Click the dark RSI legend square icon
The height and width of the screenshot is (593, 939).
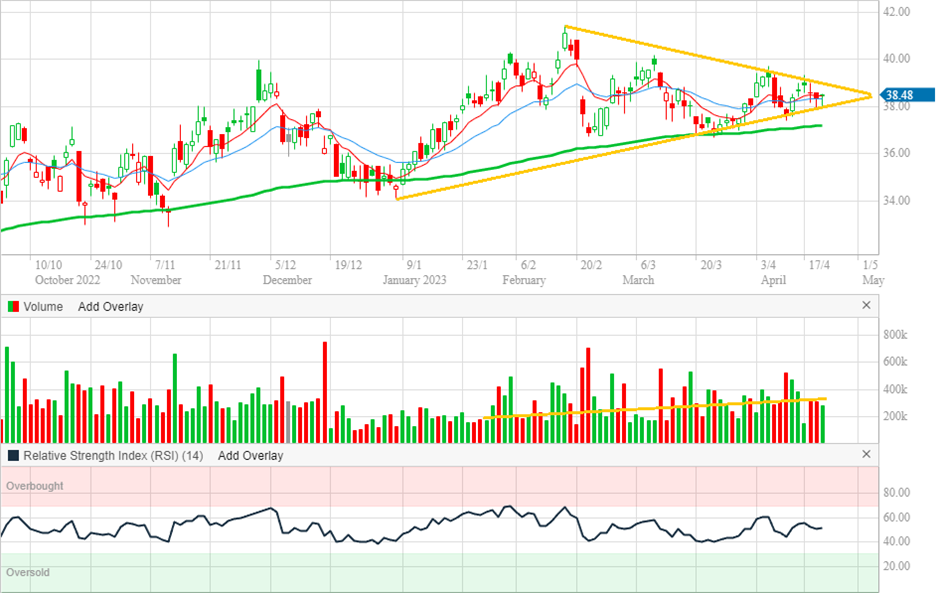point(12,456)
